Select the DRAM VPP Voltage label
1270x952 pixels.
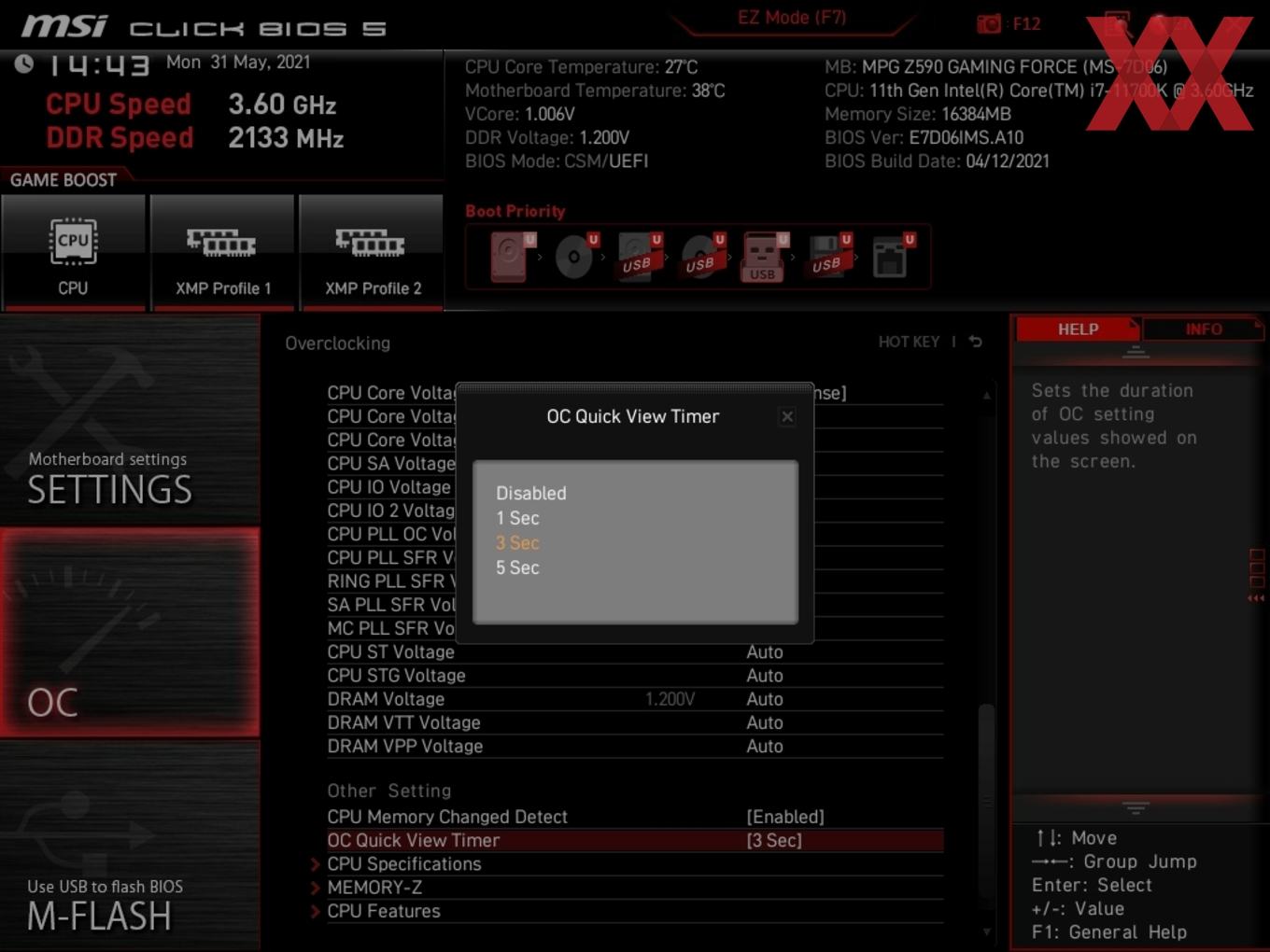point(405,747)
